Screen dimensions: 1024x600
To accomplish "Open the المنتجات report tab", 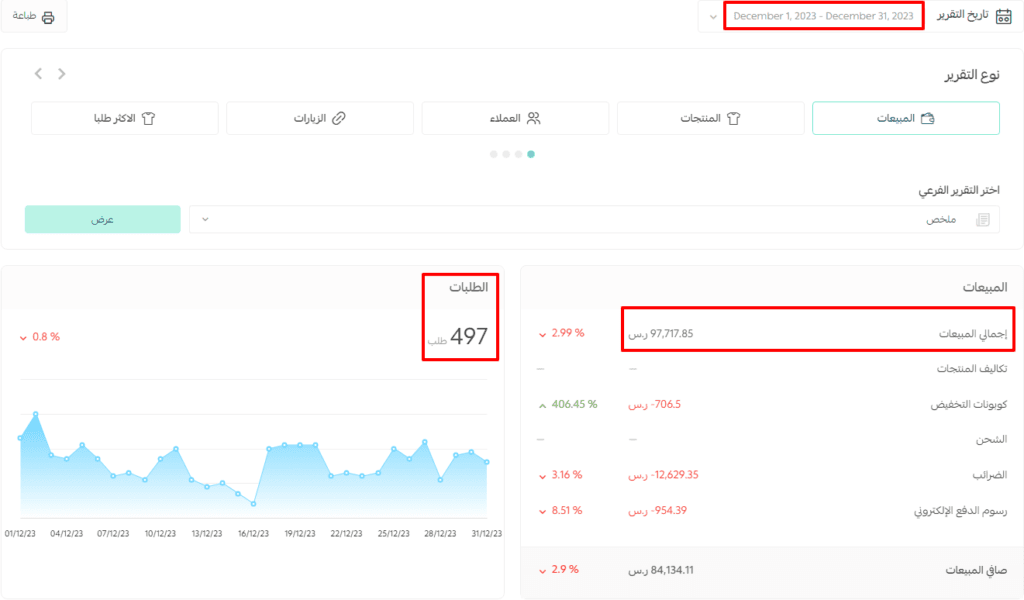I will (711, 118).
